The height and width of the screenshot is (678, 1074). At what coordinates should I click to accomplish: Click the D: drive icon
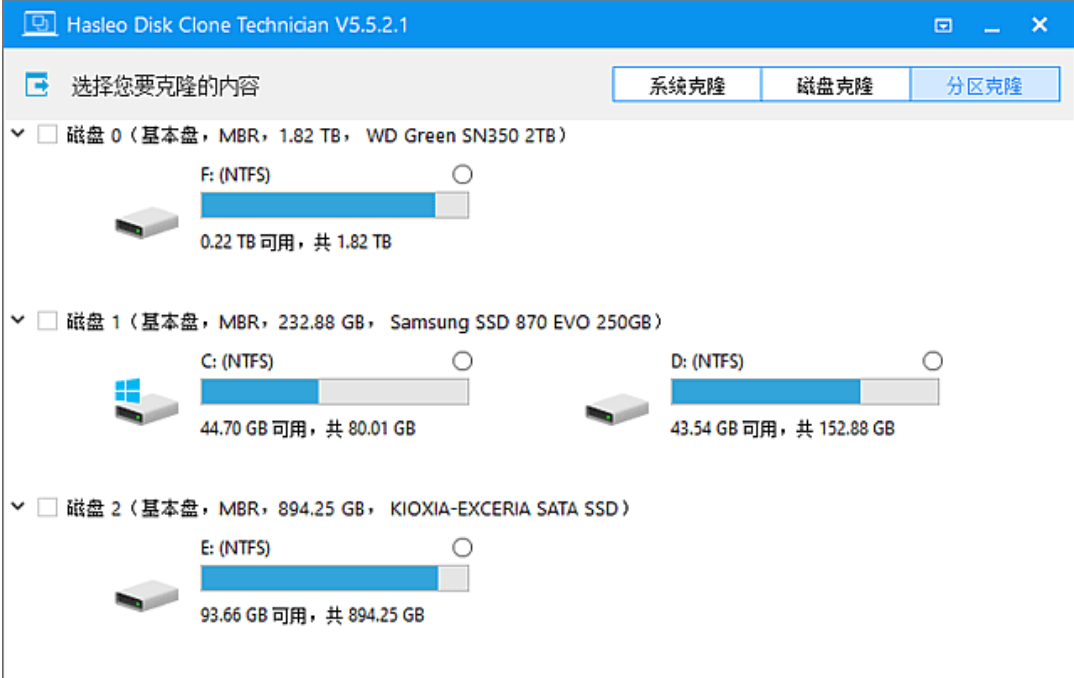click(x=616, y=406)
